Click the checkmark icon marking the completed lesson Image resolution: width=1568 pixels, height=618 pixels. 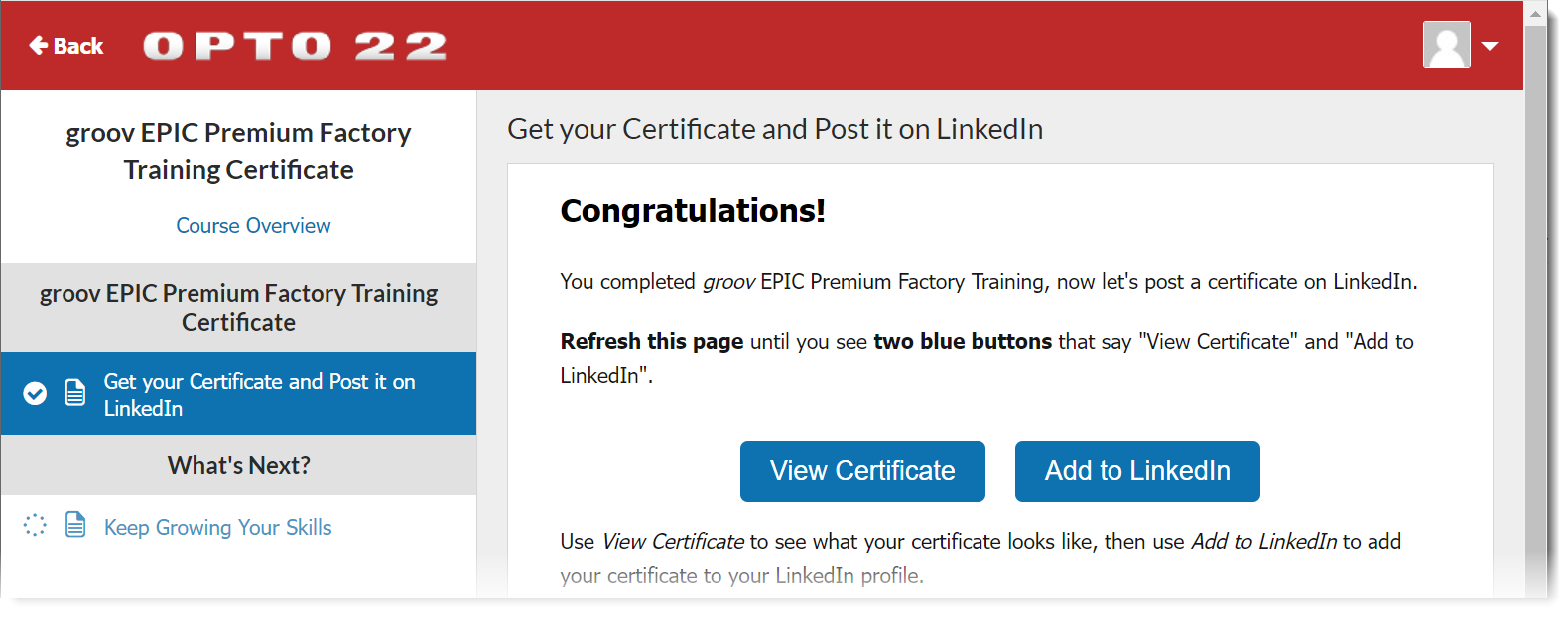coord(34,393)
